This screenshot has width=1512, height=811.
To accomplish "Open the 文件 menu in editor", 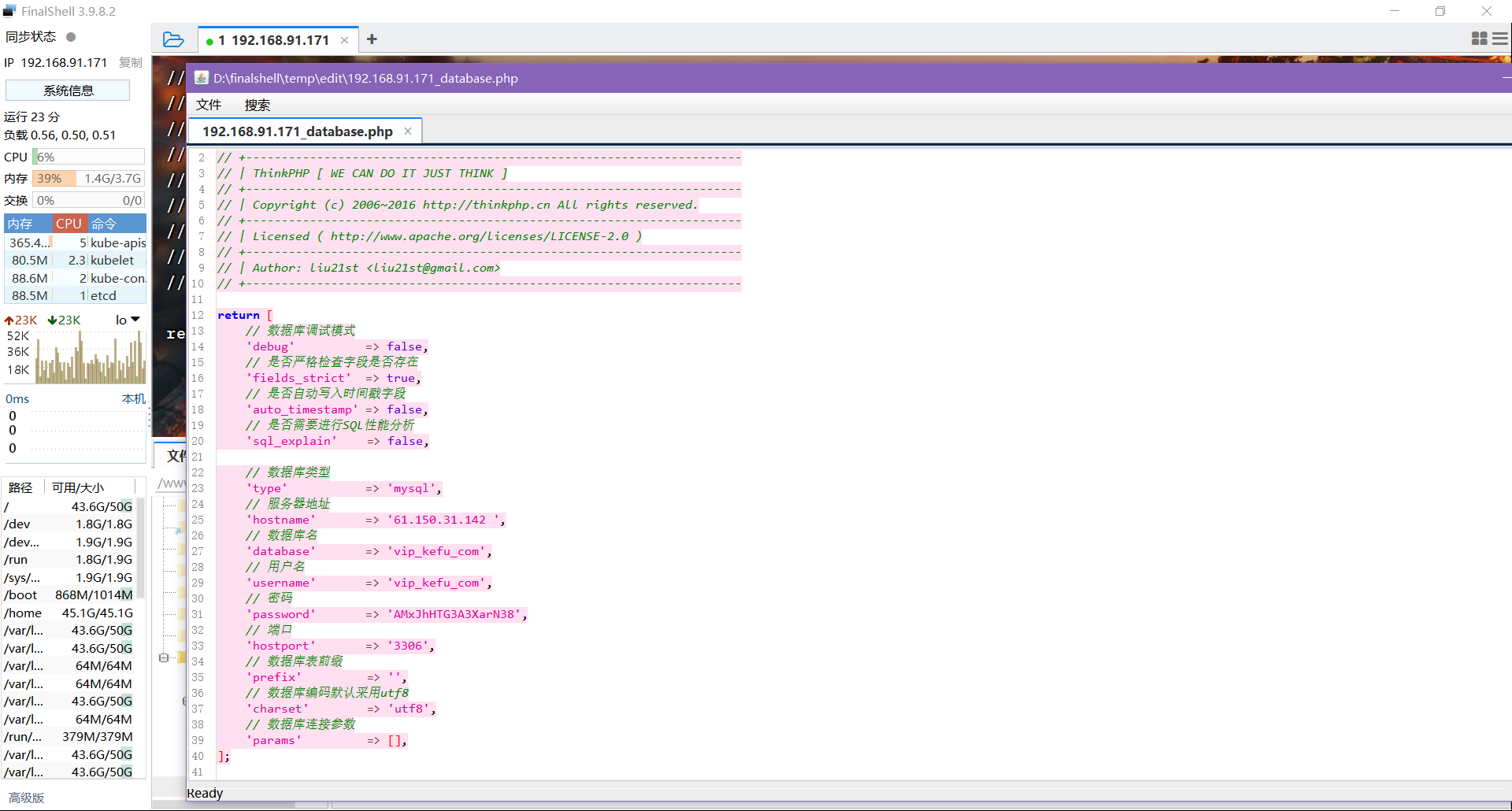I will [209, 105].
